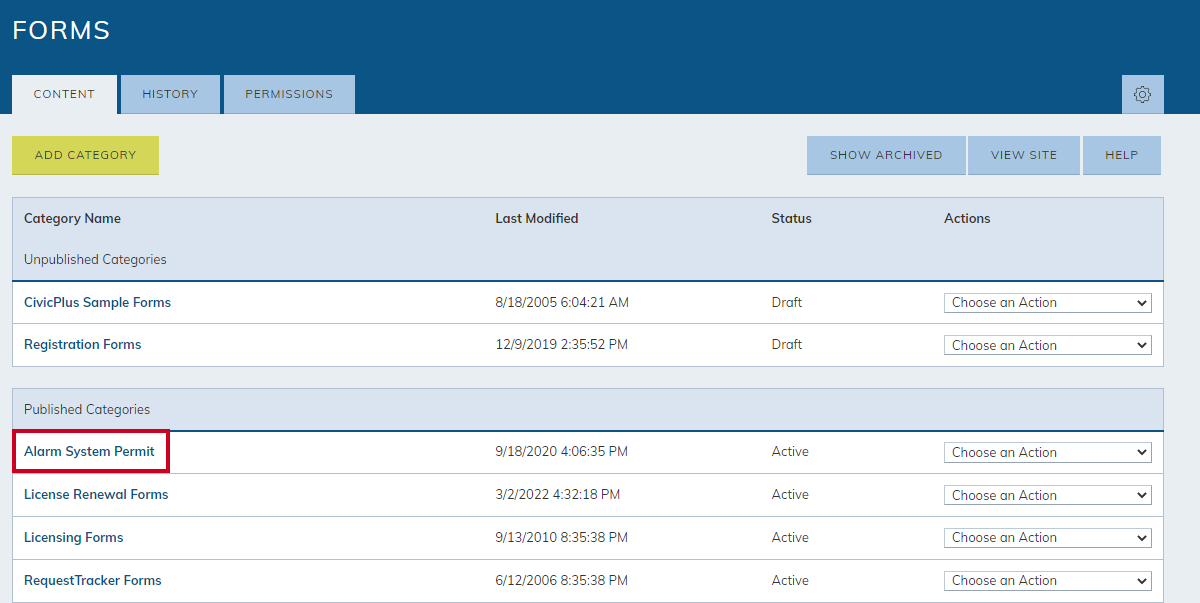Image resolution: width=1200 pixels, height=603 pixels.
Task: Click the Published Categories section label
Action: [x=87, y=409]
